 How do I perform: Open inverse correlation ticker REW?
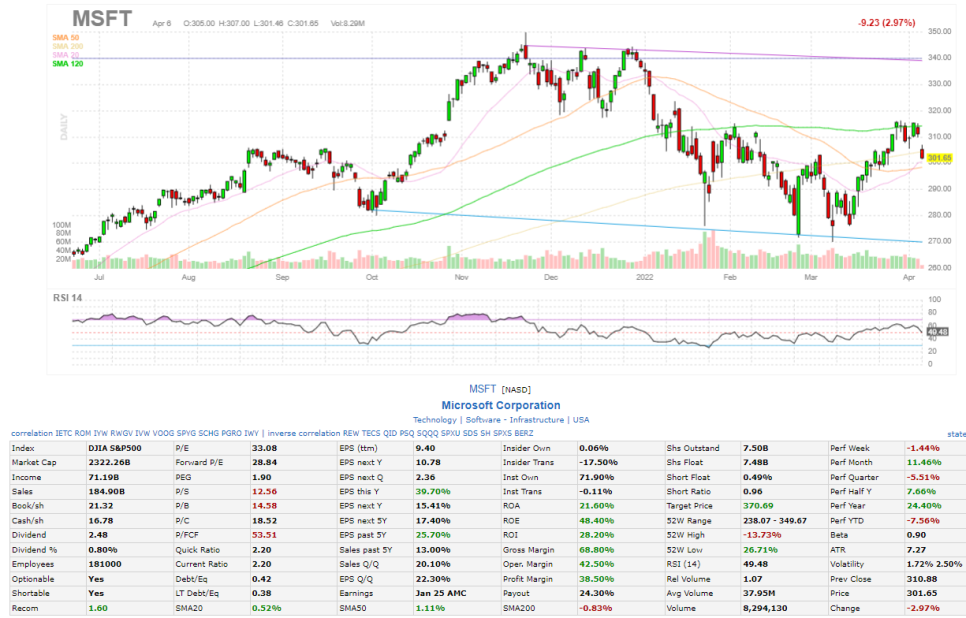coord(351,433)
